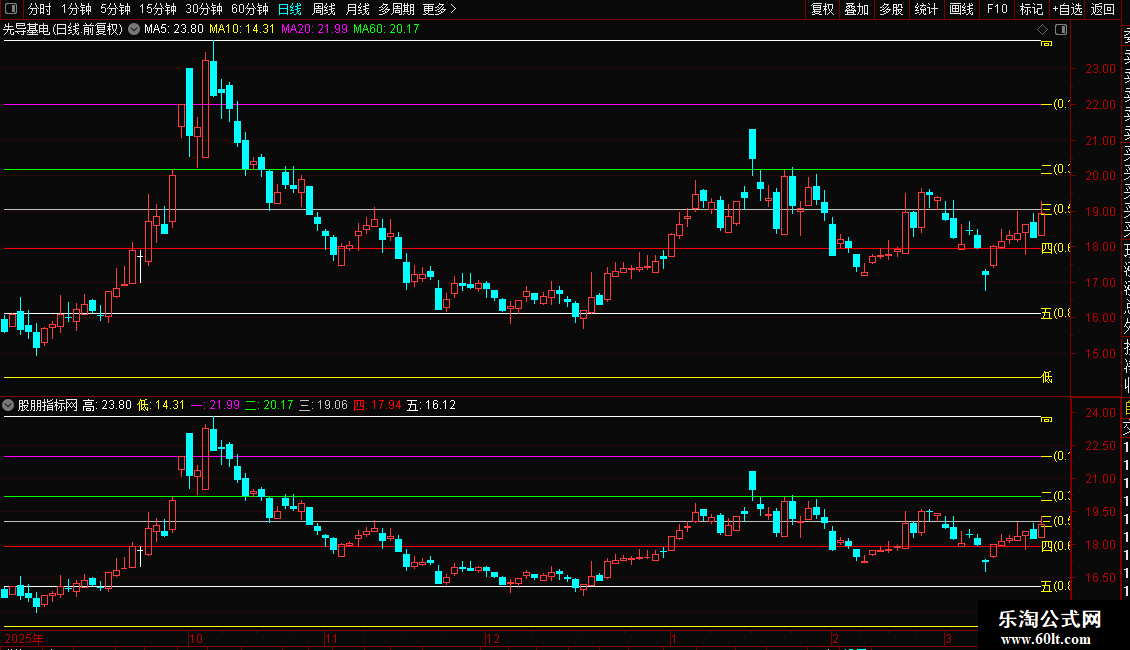Click the 复权 adjustment button
1130x650 pixels.
coord(822,9)
